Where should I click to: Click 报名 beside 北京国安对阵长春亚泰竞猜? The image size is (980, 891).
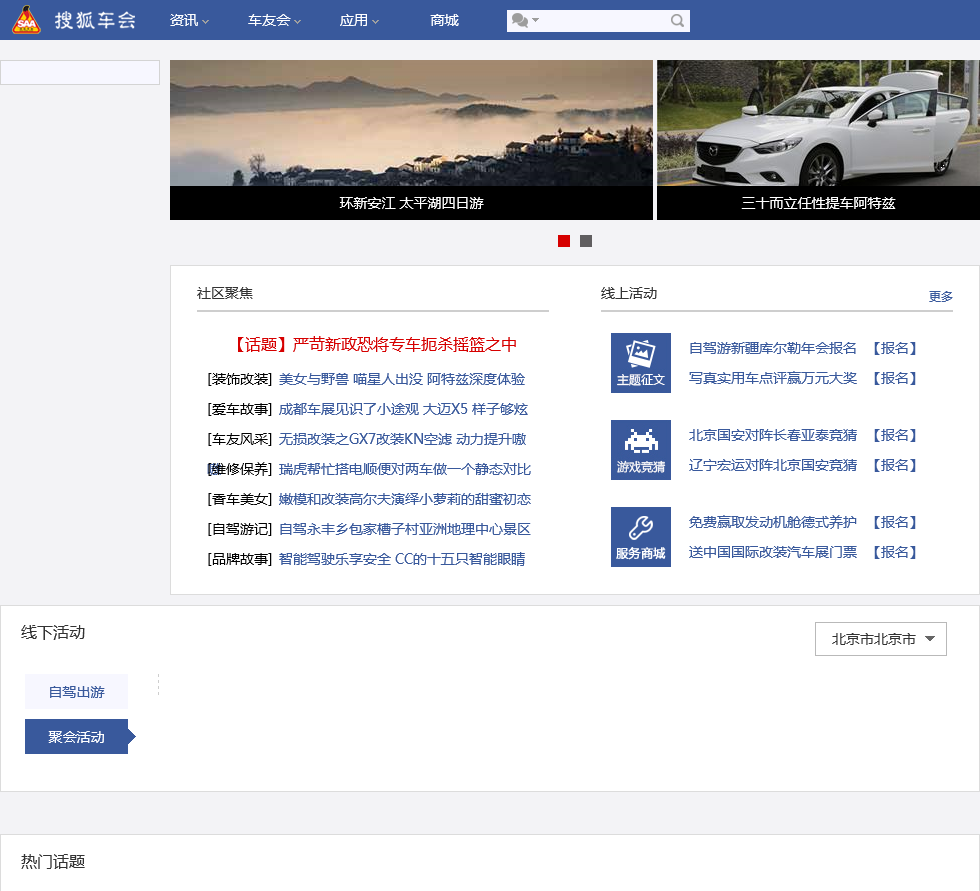[894, 435]
